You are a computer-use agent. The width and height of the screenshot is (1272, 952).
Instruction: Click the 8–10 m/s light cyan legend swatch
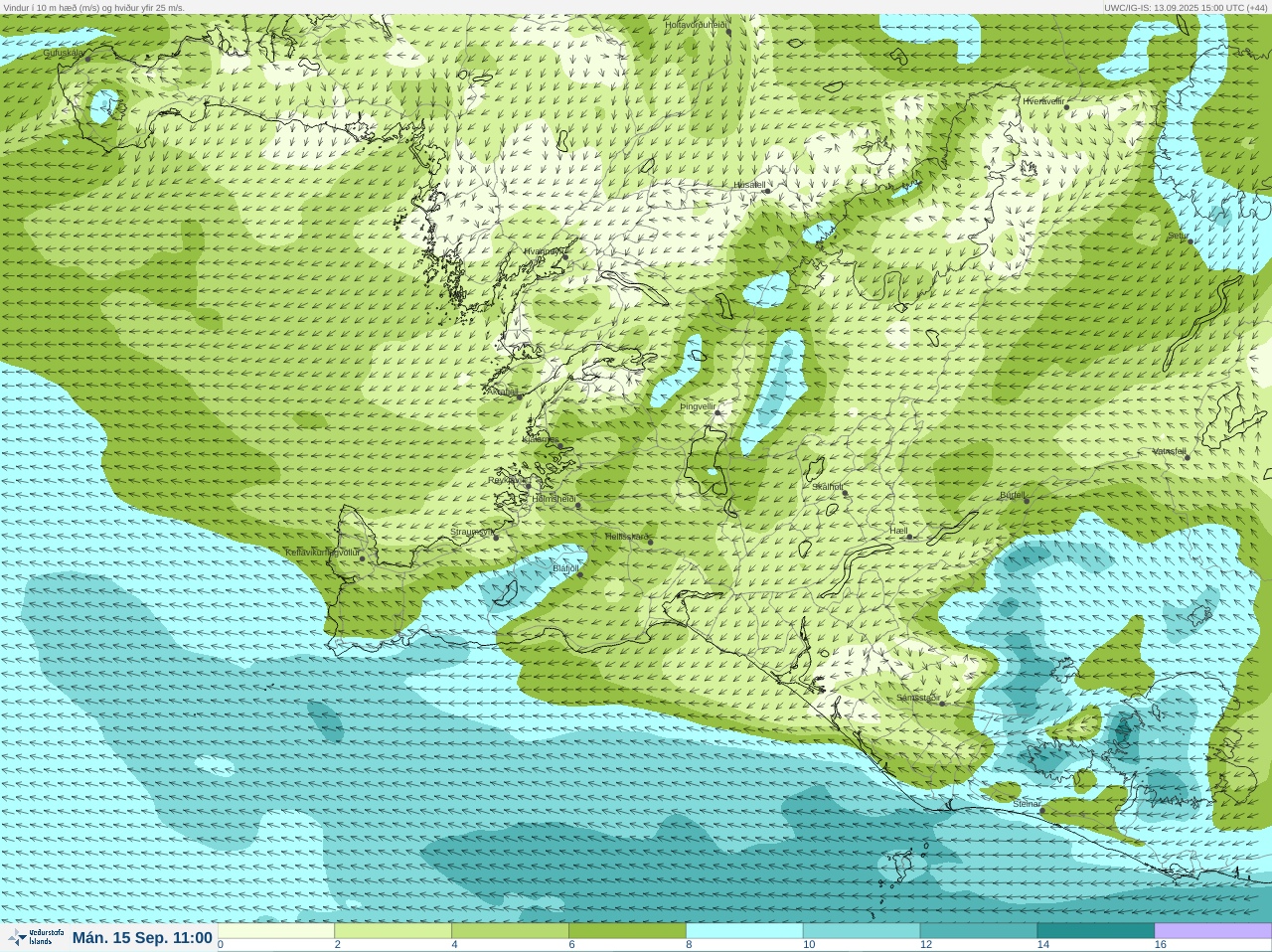tap(745, 931)
